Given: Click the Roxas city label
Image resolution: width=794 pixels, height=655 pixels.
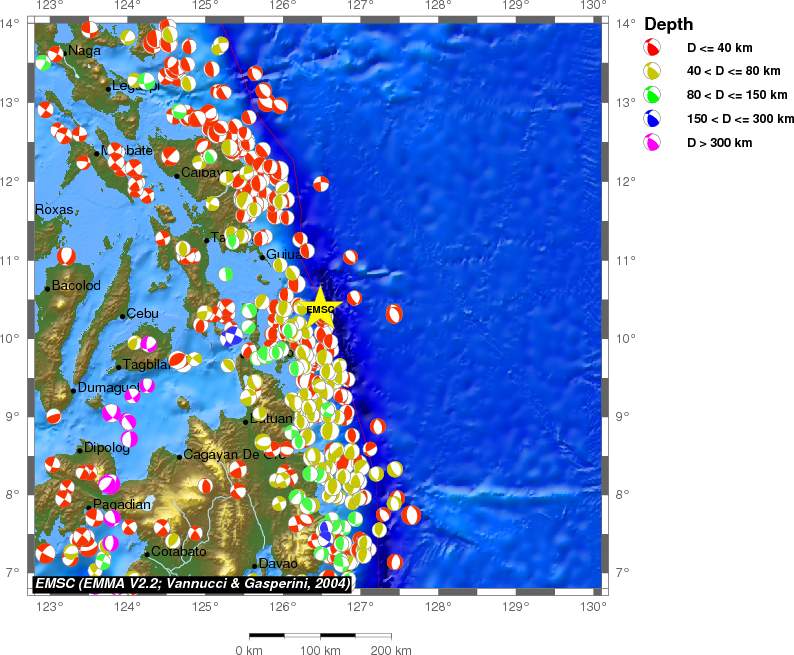Looking at the screenshot, I should tap(54, 210).
